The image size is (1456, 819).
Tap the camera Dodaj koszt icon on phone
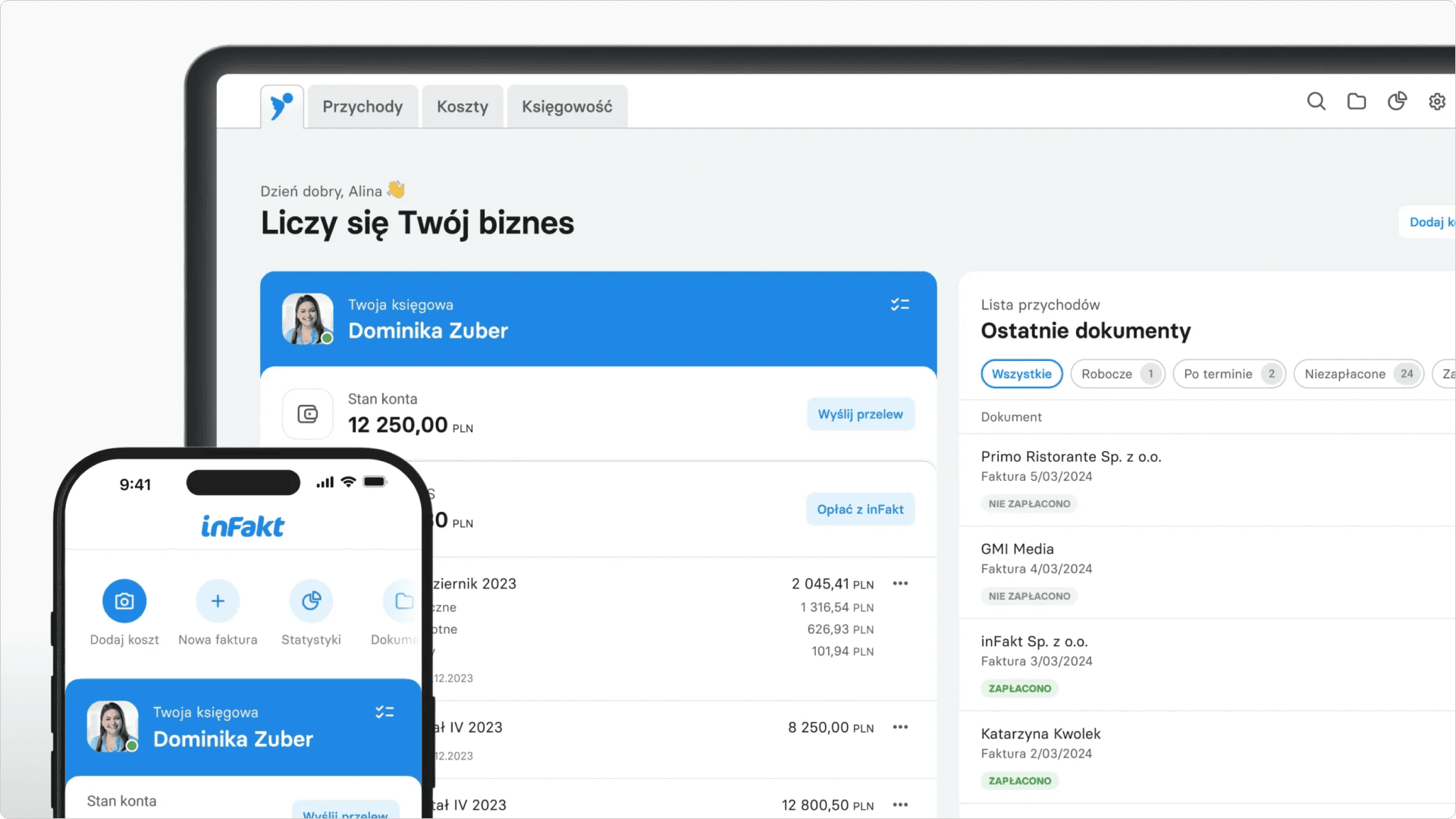click(x=124, y=601)
